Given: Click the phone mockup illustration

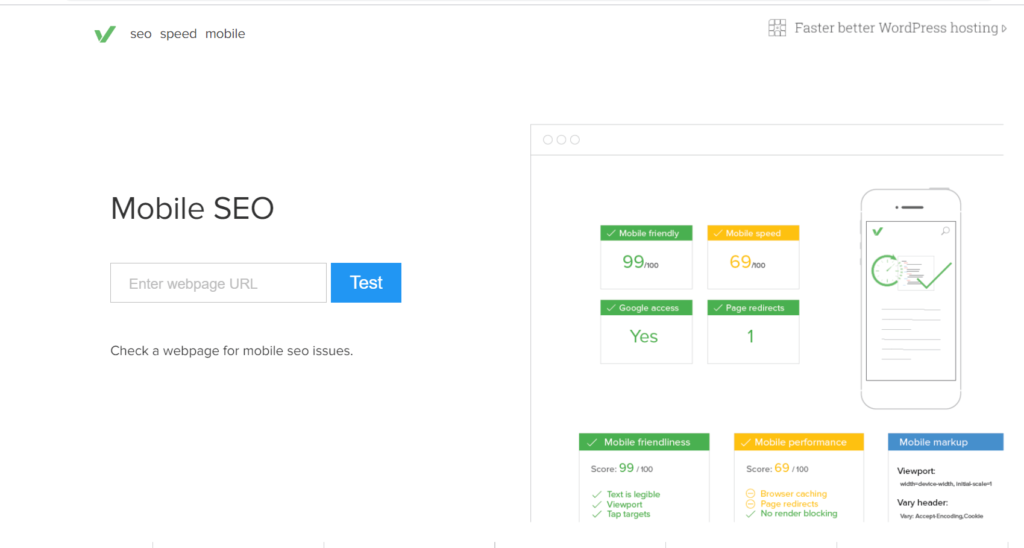Looking at the screenshot, I should [910, 300].
